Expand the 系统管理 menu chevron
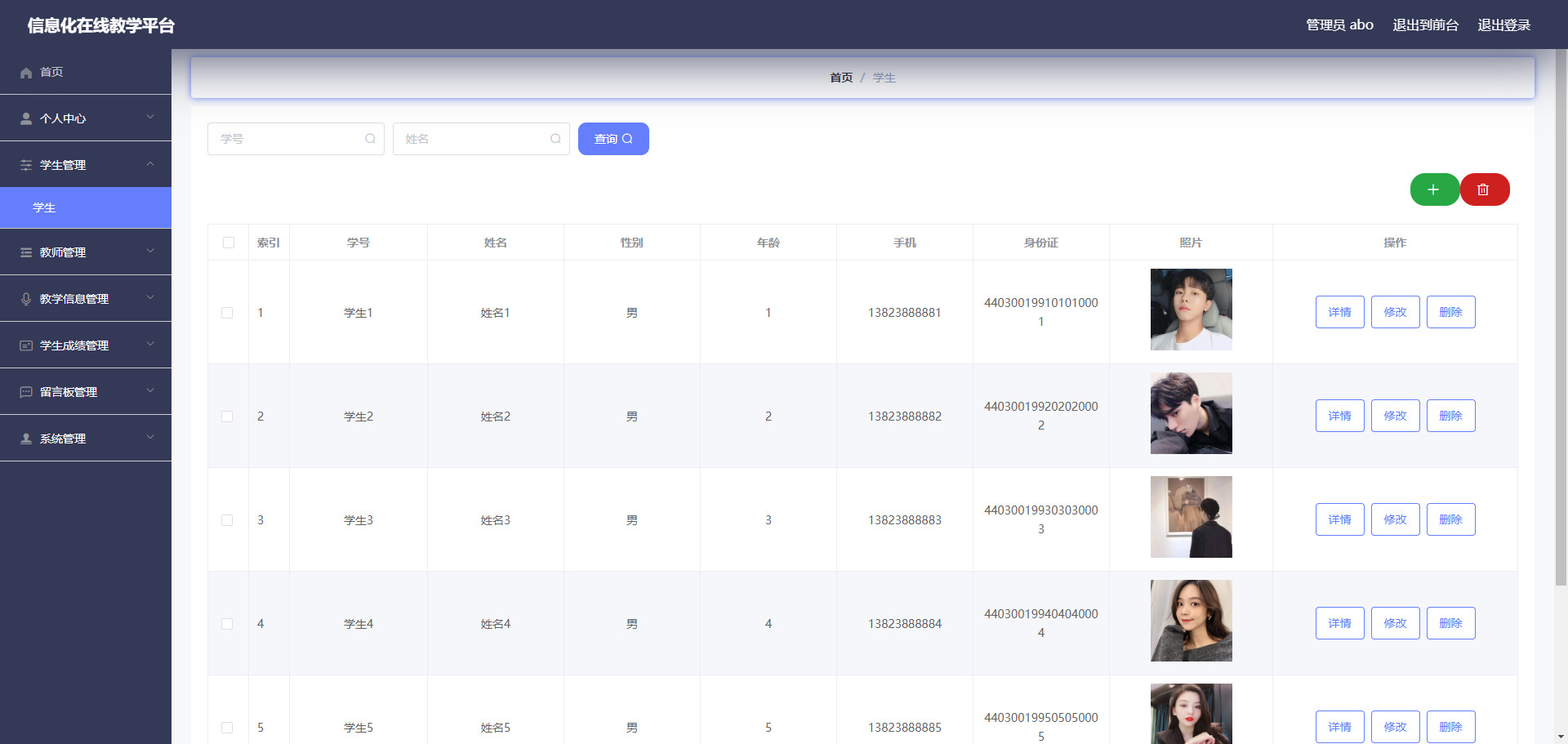 pos(150,437)
